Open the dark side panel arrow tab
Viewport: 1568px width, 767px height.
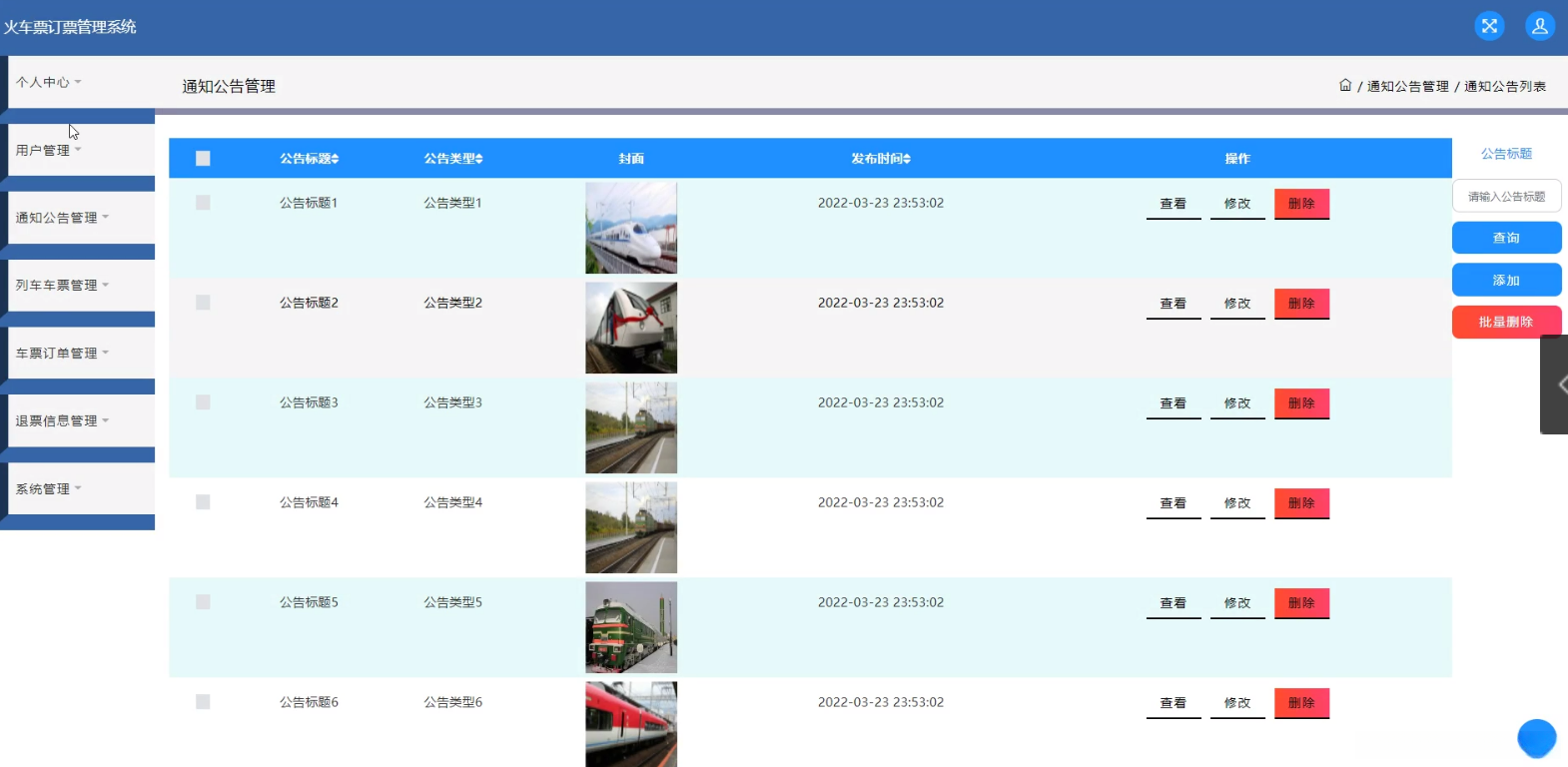coord(1554,384)
